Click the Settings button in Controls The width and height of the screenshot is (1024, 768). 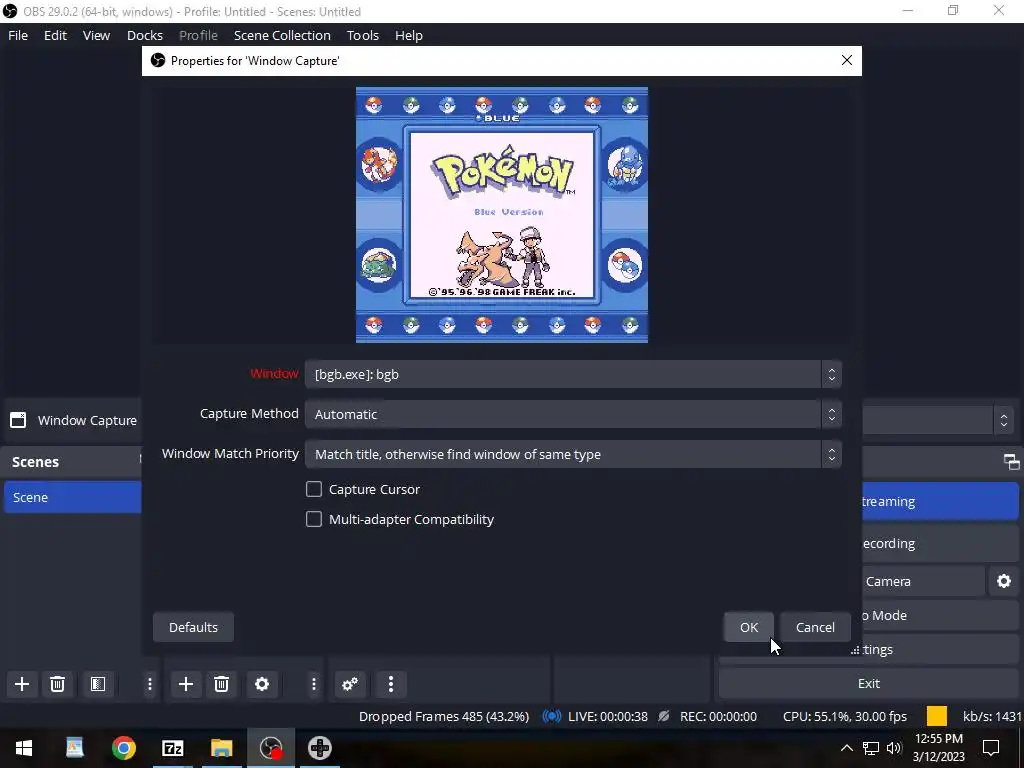click(940, 649)
